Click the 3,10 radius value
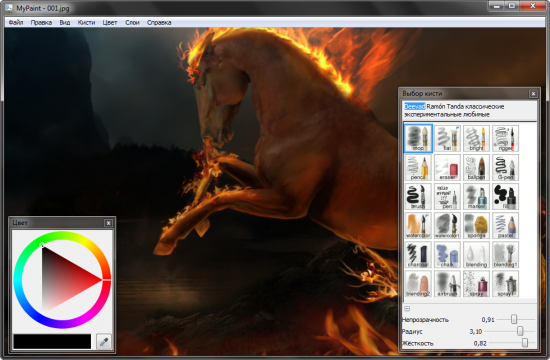This screenshot has width=550, height=360. [476, 331]
